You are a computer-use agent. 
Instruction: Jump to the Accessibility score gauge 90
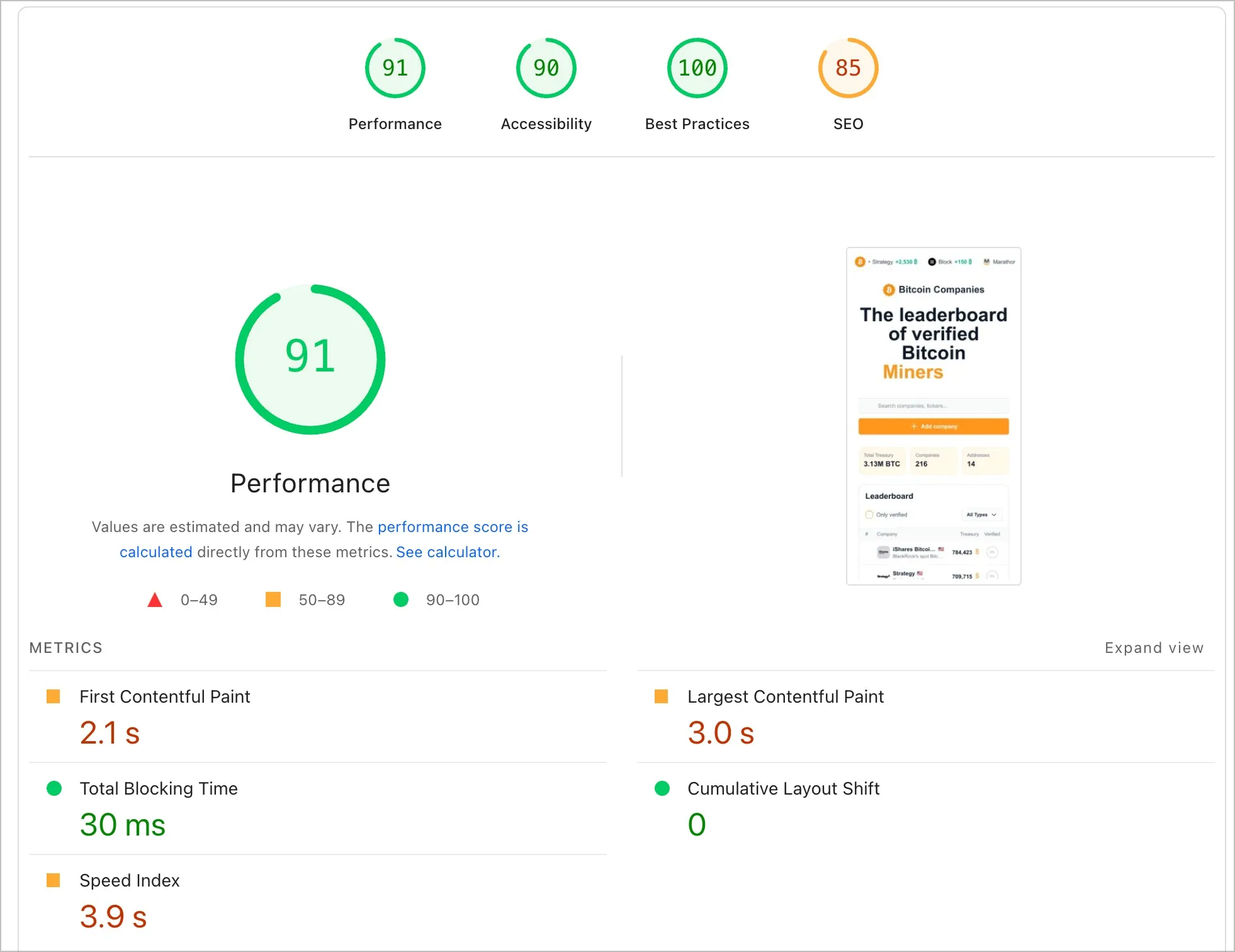(546, 68)
